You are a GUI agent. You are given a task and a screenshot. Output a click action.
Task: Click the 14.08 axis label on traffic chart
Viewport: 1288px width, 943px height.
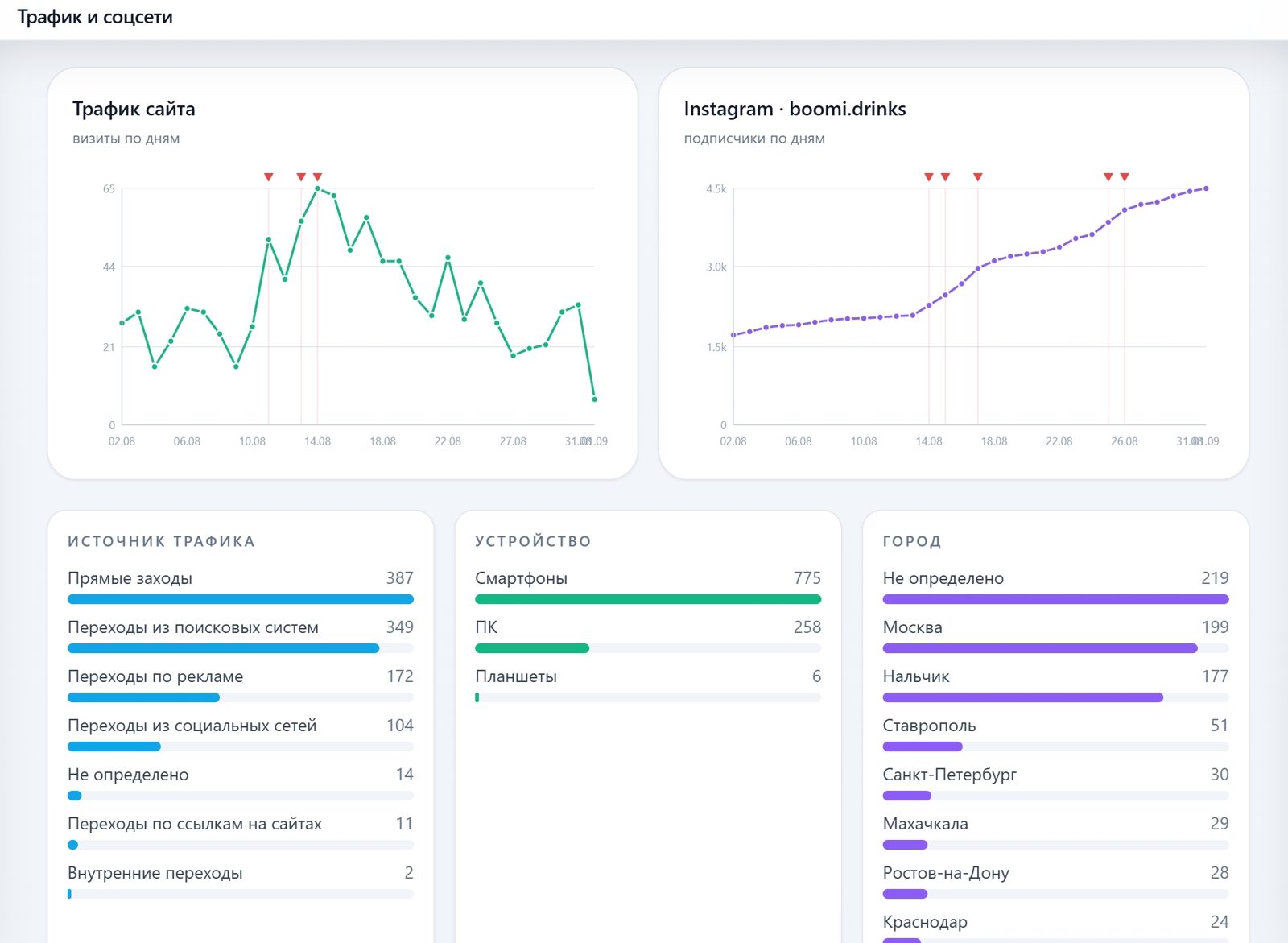pos(317,441)
